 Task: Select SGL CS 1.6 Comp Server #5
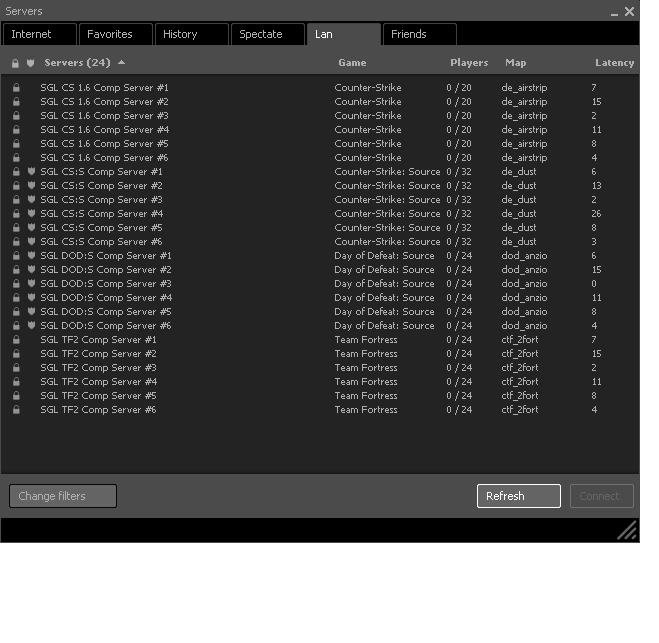click(x=319, y=144)
